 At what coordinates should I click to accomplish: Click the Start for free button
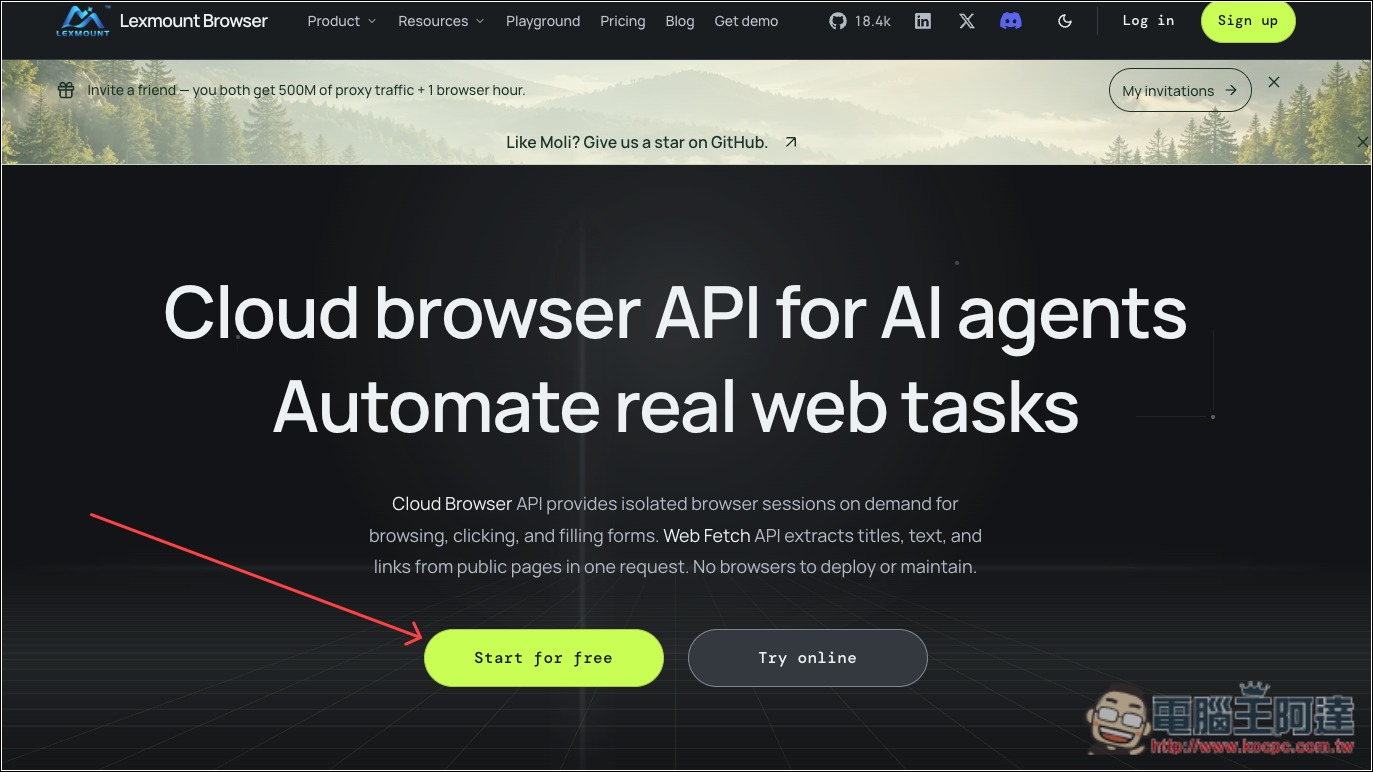543,658
